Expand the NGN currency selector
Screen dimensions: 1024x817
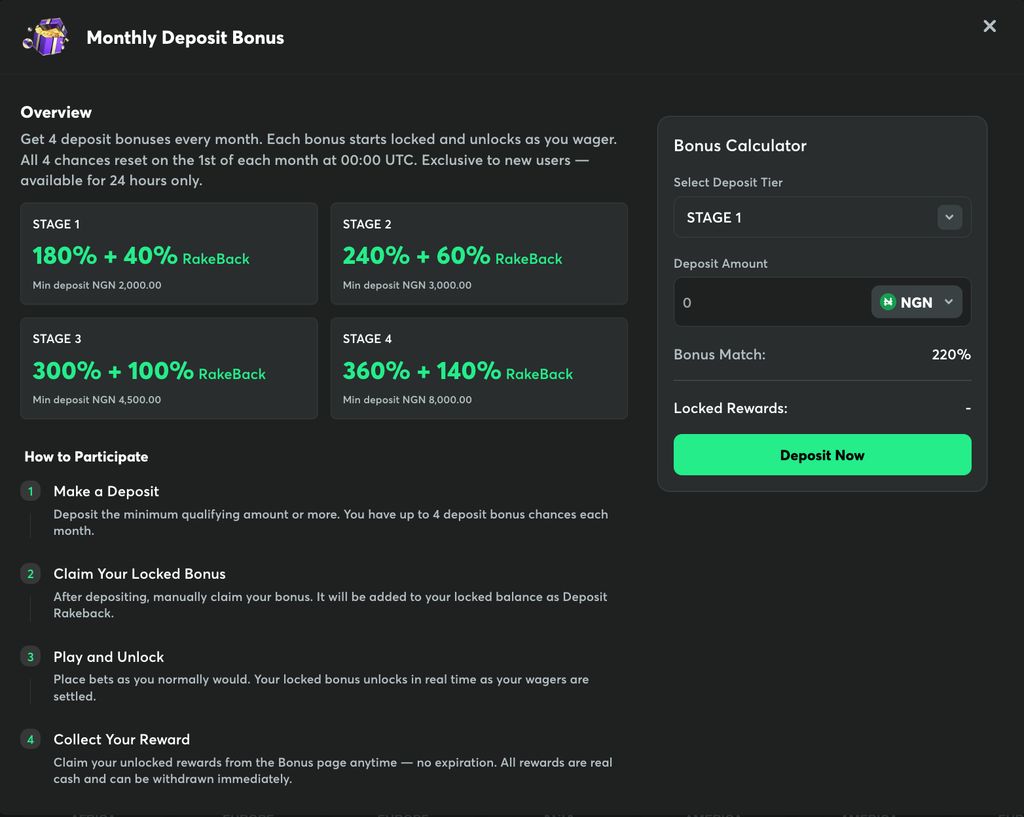point(916,302)
